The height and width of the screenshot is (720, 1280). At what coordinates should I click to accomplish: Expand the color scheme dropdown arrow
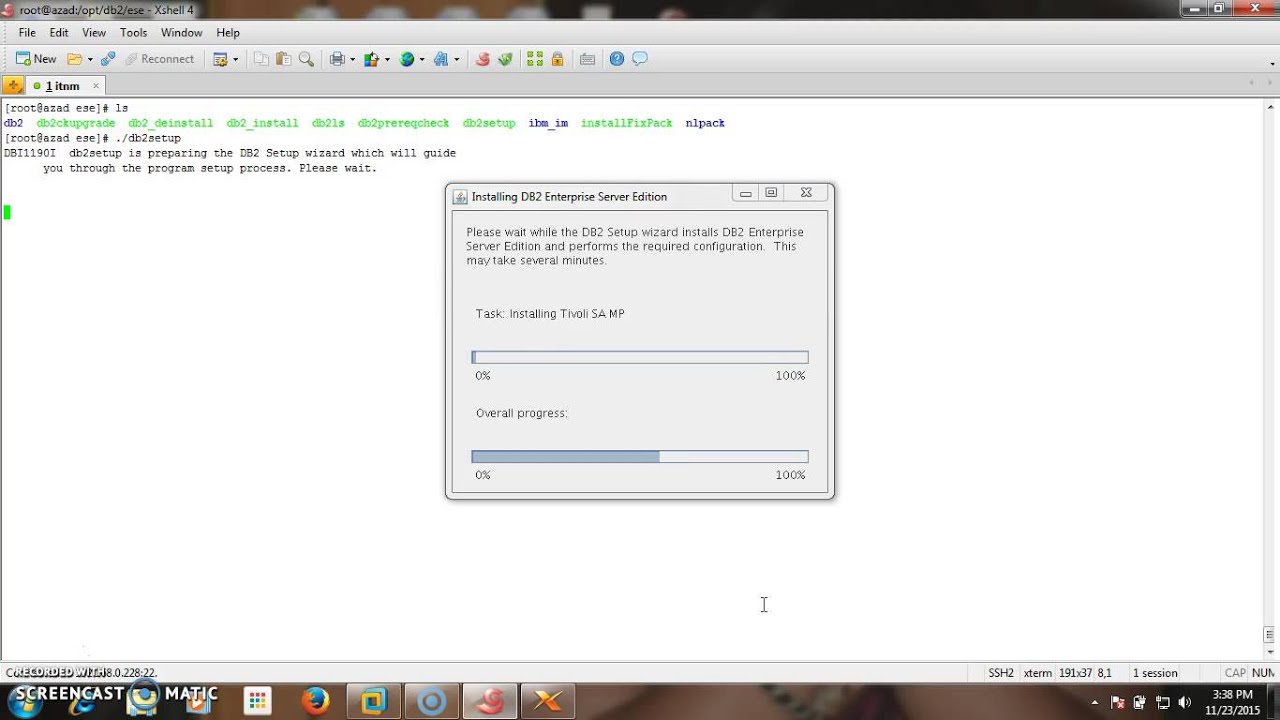click(386, 59)
